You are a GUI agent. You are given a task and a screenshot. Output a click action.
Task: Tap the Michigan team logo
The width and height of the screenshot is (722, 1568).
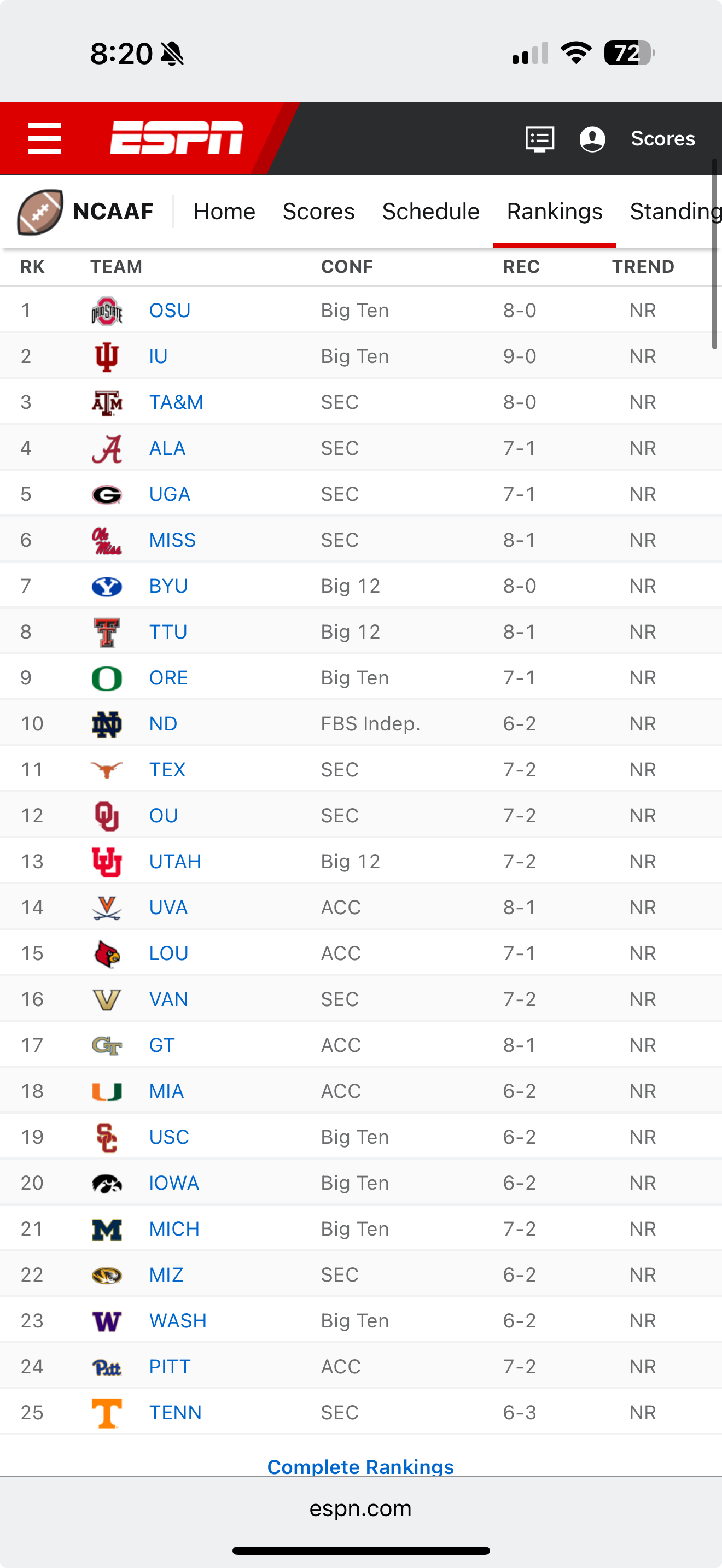pyautogui.click(x=107, y=1230)
